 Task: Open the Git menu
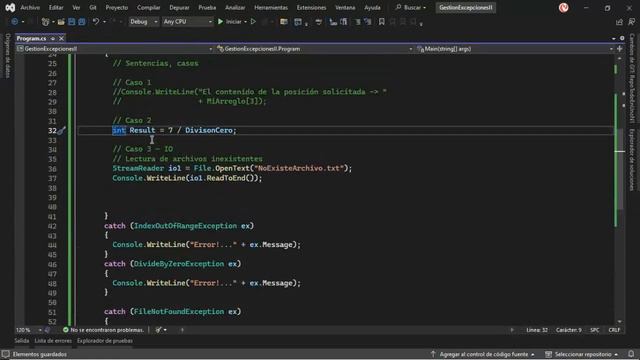coord(93,7)
